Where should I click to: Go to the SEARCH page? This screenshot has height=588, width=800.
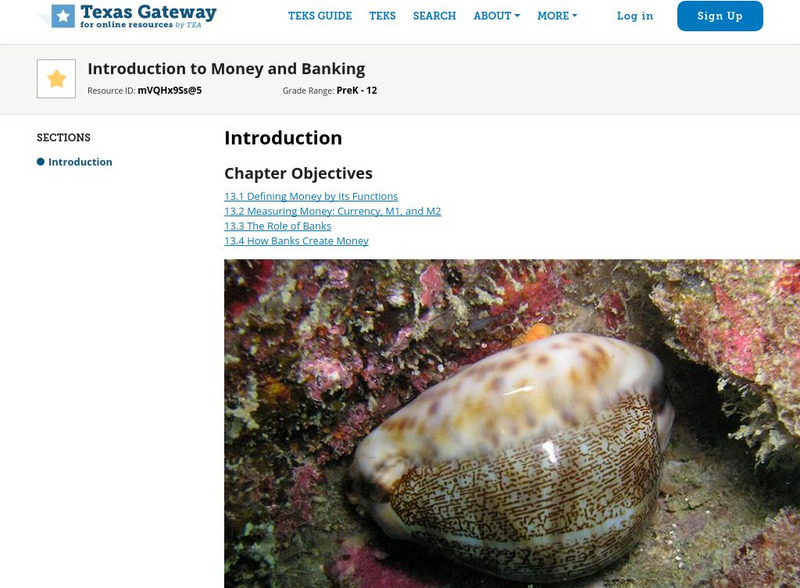[x=434, y=16]
